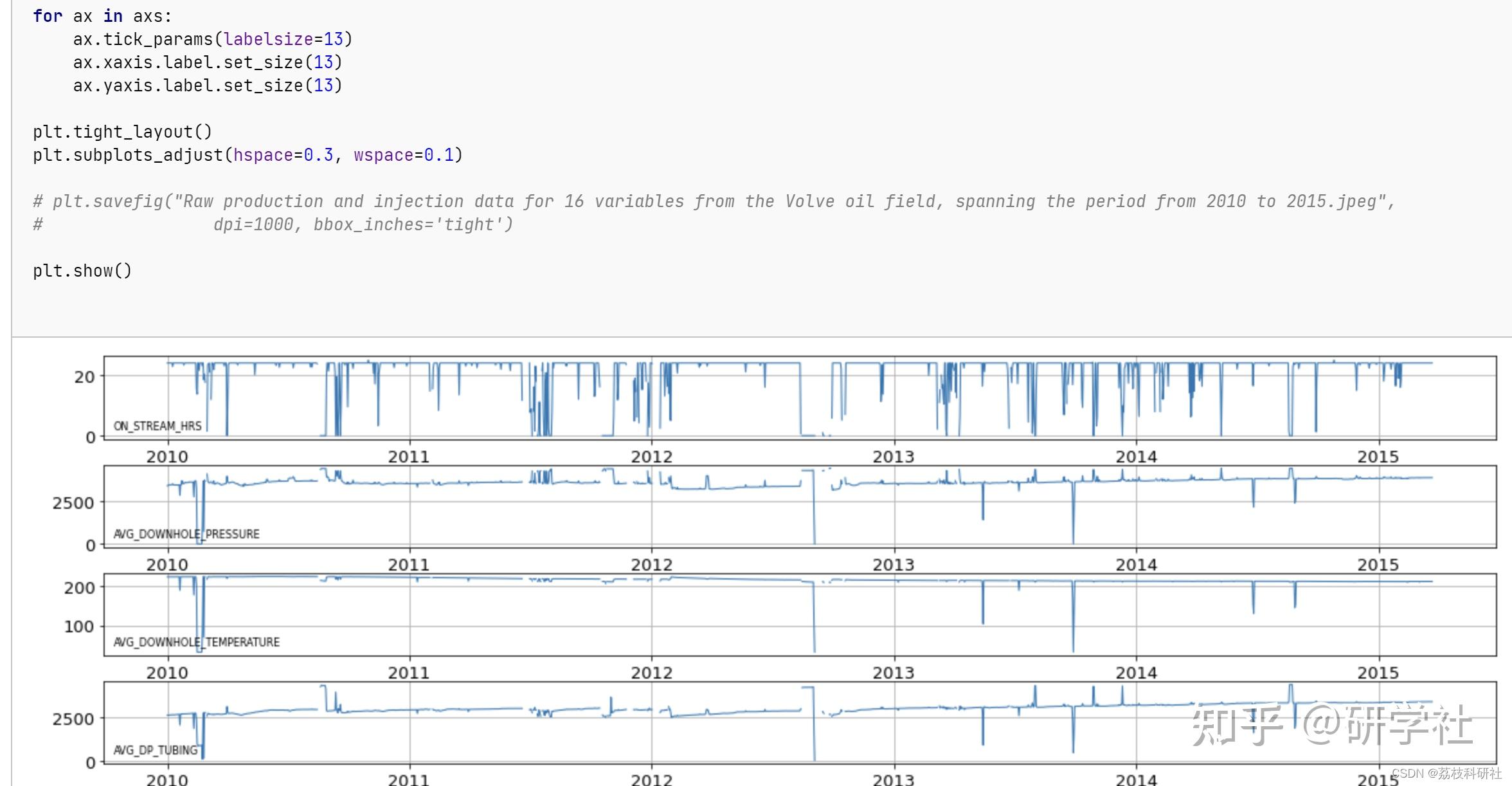Click the 2014 x-axis tick under AVG_DOWNHOLE_TEMPERATURE chart
Image resolution: width=1512 pixels, height=786 pixels.
click(1136, 673)
